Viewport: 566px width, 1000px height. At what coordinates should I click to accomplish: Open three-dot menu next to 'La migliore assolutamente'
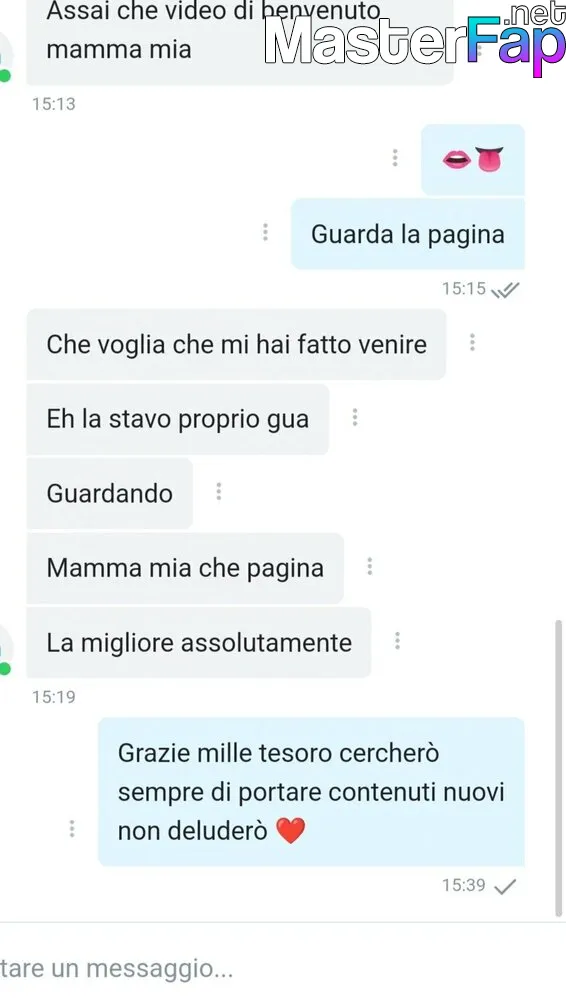(397, 640)
